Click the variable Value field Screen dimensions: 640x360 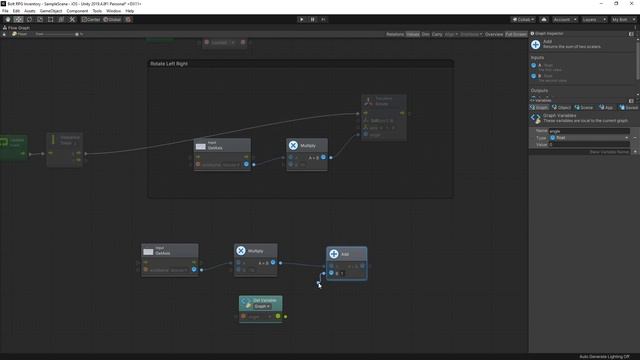[589, 144]
